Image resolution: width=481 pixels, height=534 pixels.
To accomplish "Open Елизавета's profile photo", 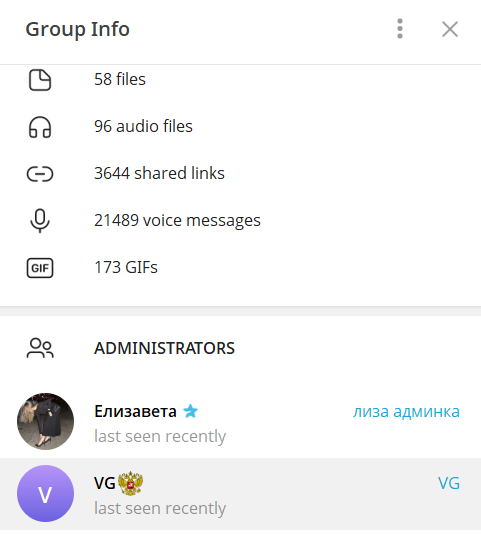I will pyautogui.click(x=45, y=422).
